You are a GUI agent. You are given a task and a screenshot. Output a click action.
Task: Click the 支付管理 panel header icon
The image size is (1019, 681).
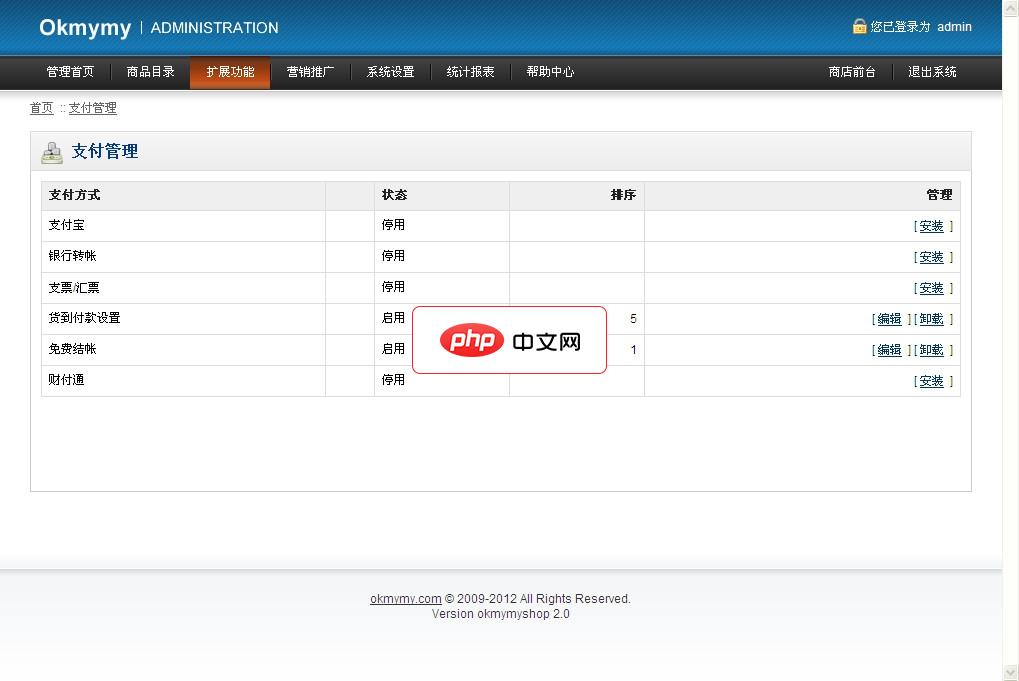tap(51, 152)
